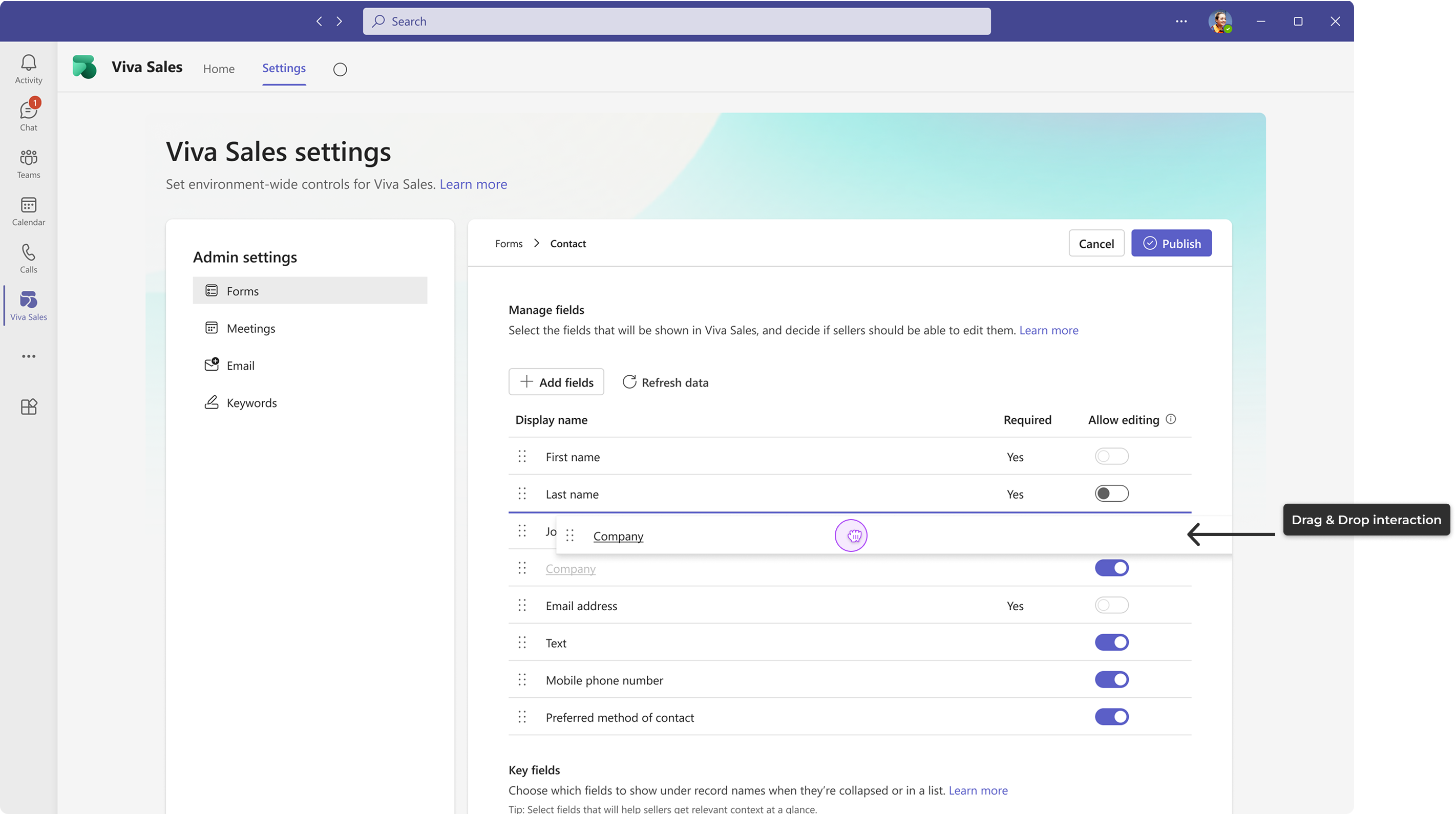1456x814 pixels.
Task: Click the Contact breadcrumb label
Action: pyautogui.click(x=568, y=244)
